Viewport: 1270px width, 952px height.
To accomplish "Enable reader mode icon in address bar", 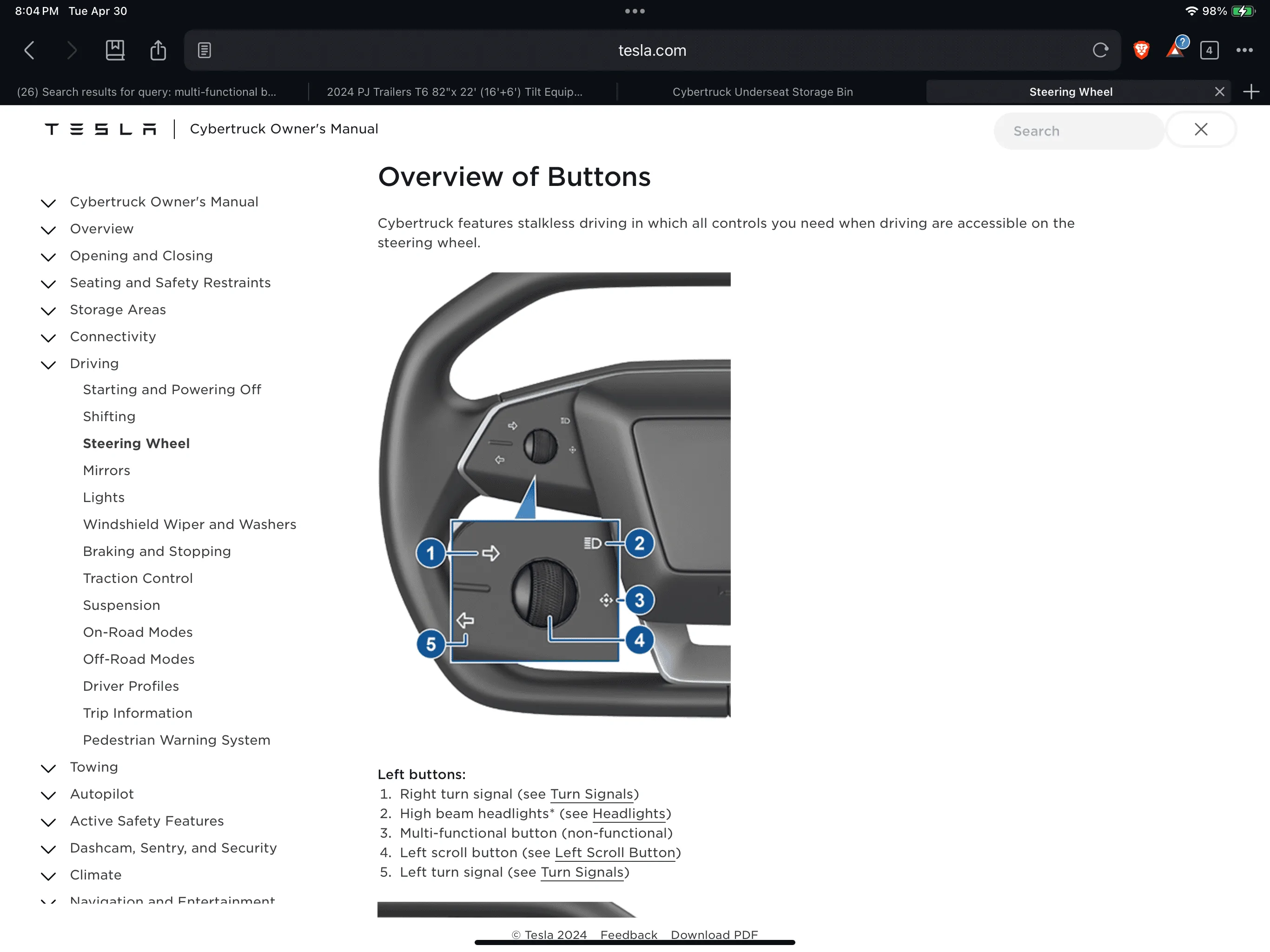I will [205, 51].
